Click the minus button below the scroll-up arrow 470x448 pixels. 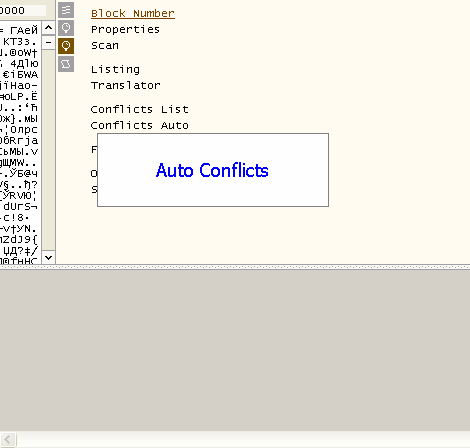coord(49,42)
